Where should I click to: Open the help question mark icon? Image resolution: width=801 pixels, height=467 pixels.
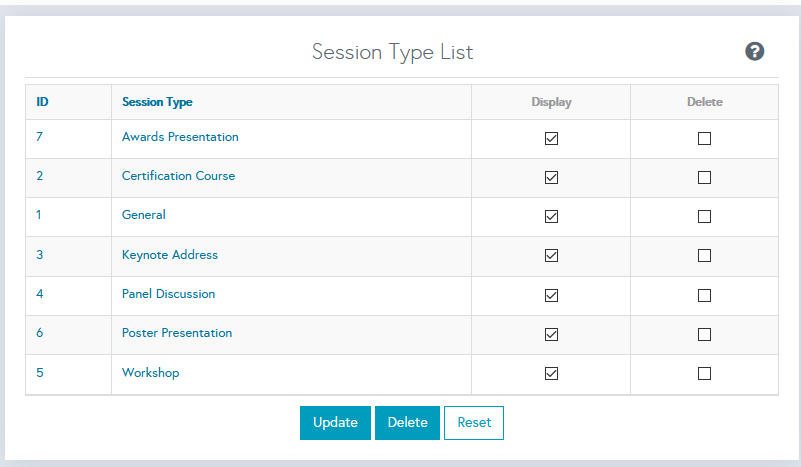pyautogui.click(x=755, y=52)
